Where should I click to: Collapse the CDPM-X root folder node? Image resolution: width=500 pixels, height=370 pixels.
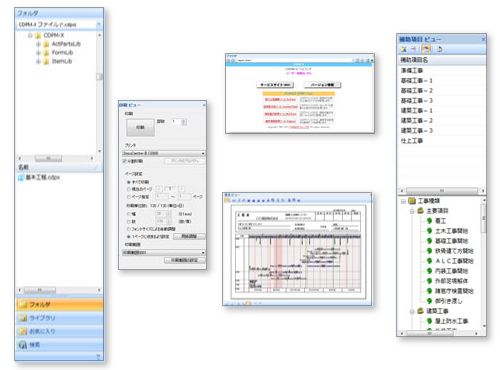(30, 35)
